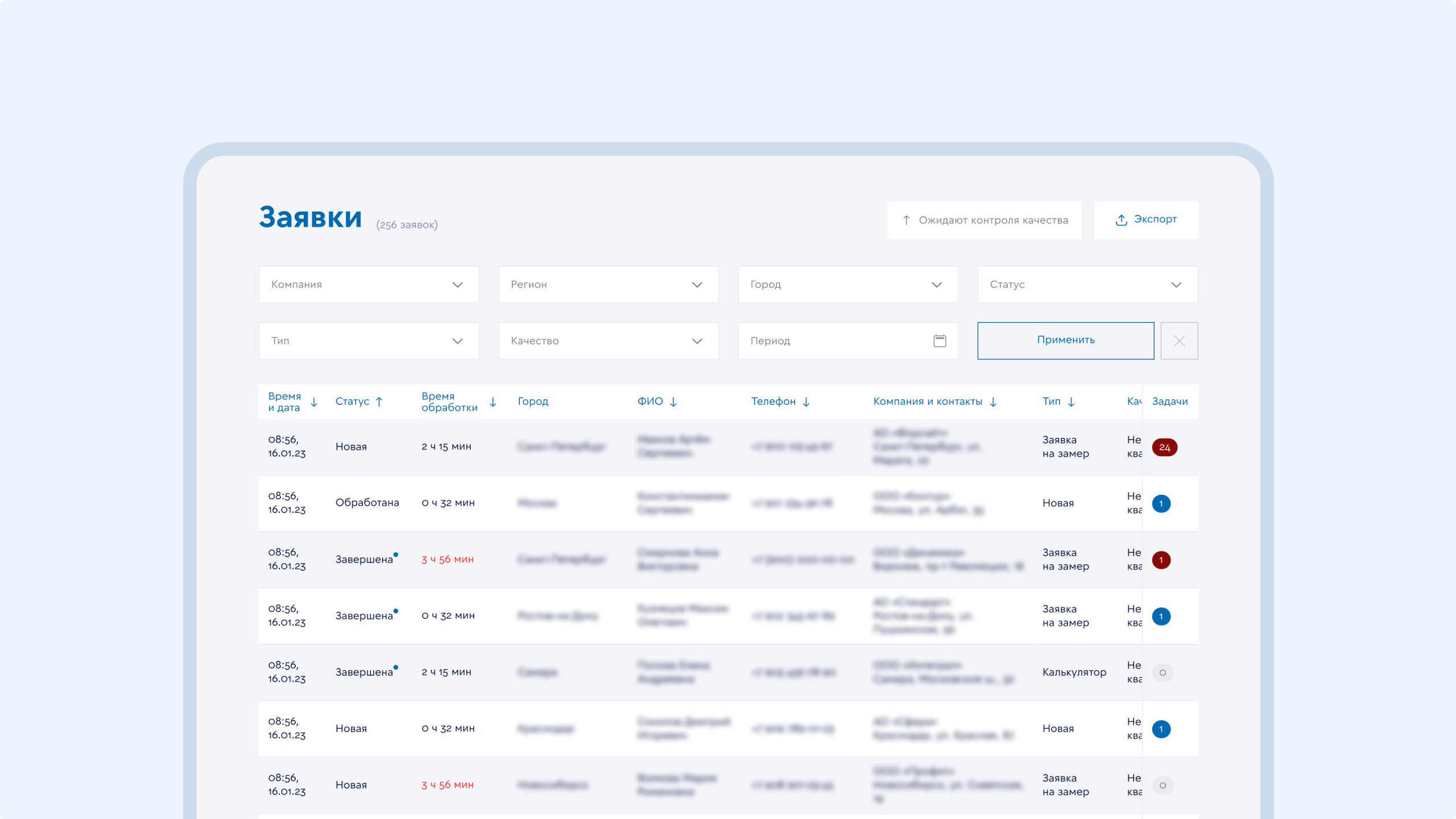Expand the Тип filter dropdown
The height and width of the screenshot is (819, 1456).
(x=369, y=341)
